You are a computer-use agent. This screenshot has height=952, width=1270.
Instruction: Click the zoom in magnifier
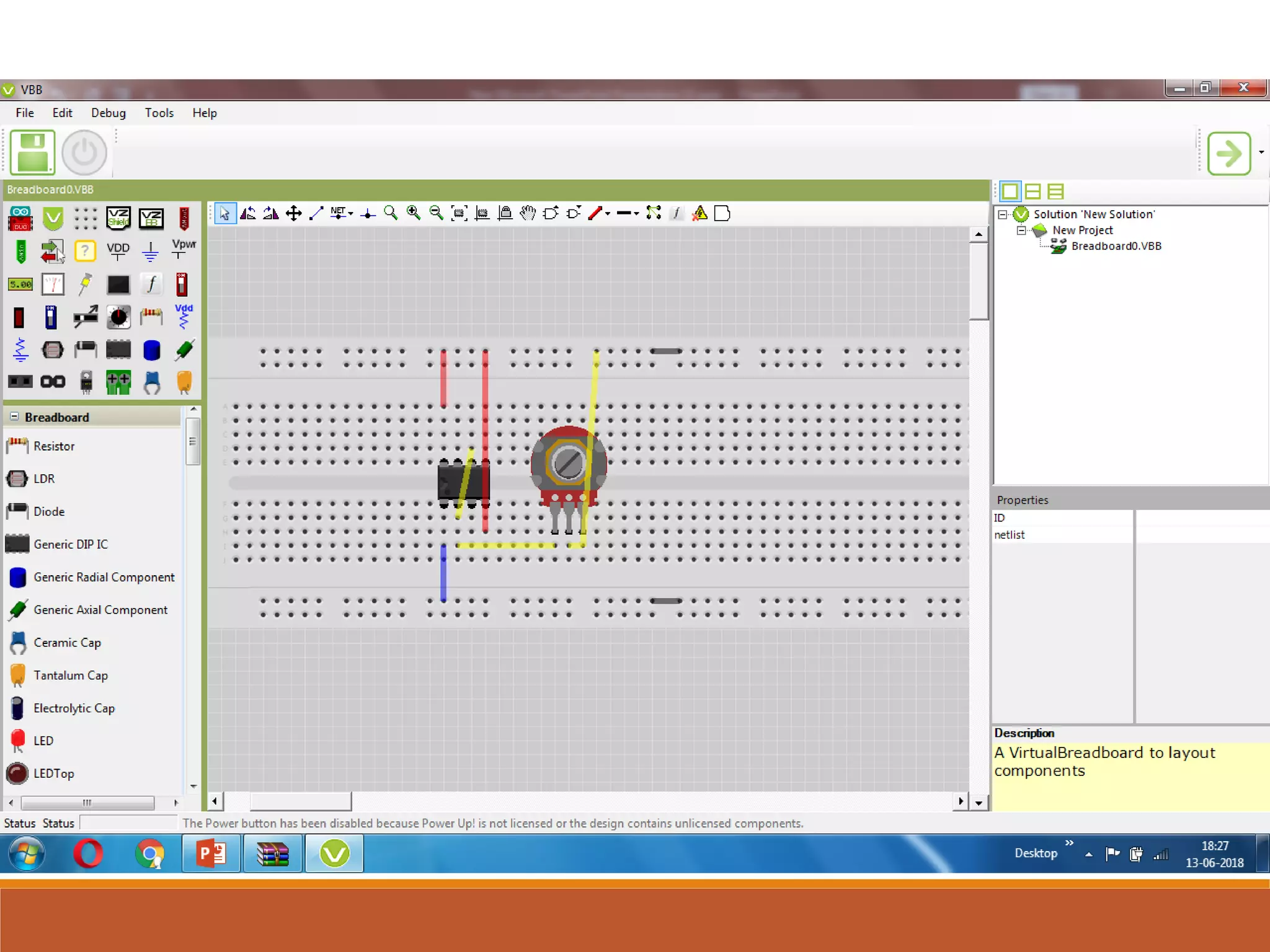(413, 213)
